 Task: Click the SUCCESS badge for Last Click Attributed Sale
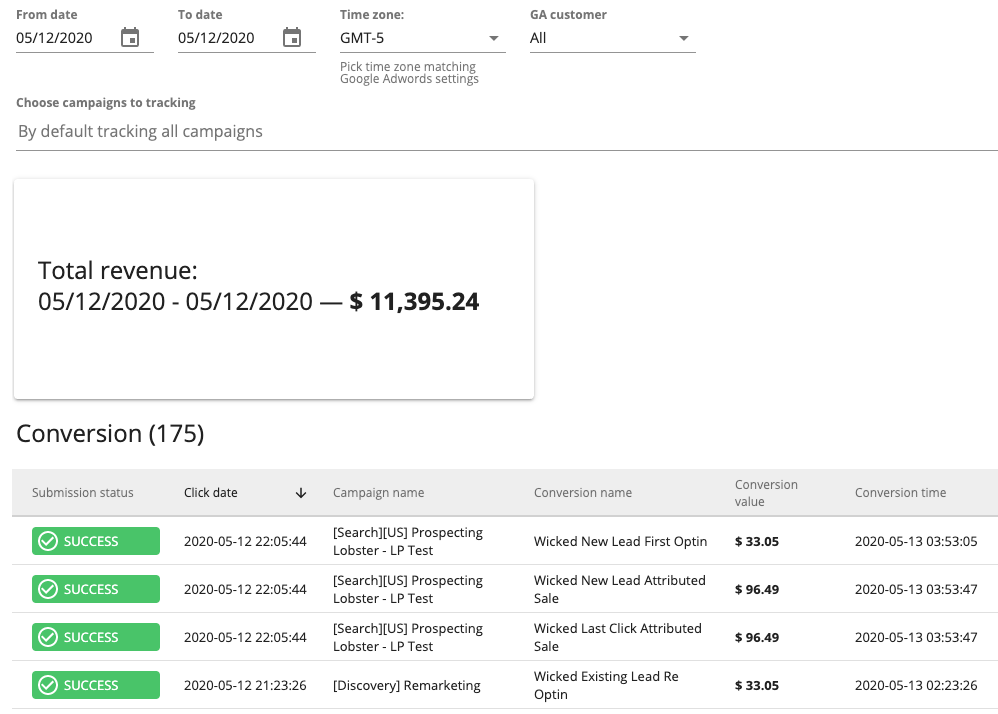[96, 637]
